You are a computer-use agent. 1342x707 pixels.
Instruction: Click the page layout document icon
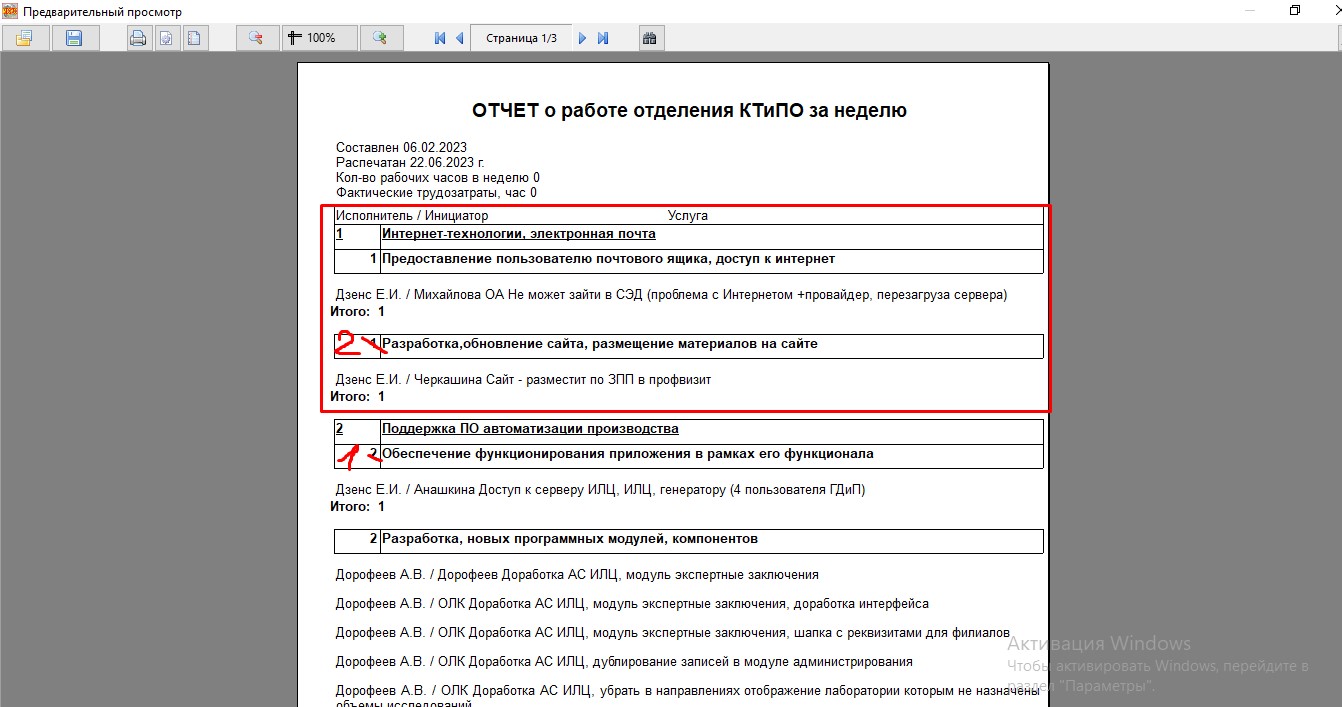(193, 38)
